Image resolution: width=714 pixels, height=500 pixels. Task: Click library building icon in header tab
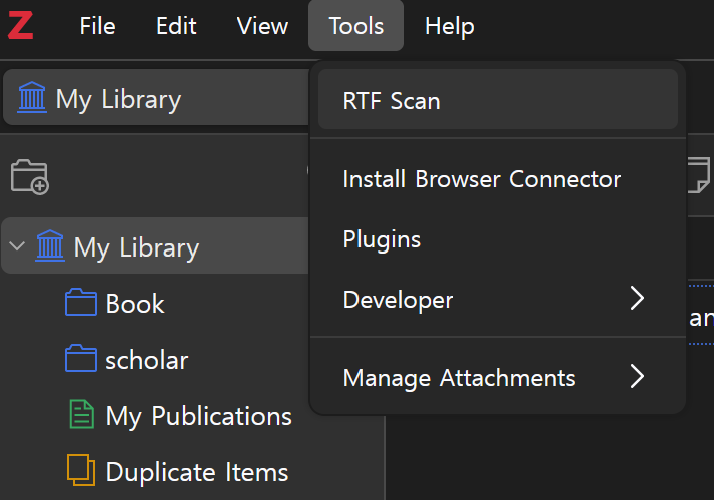(x=32, y=97)
